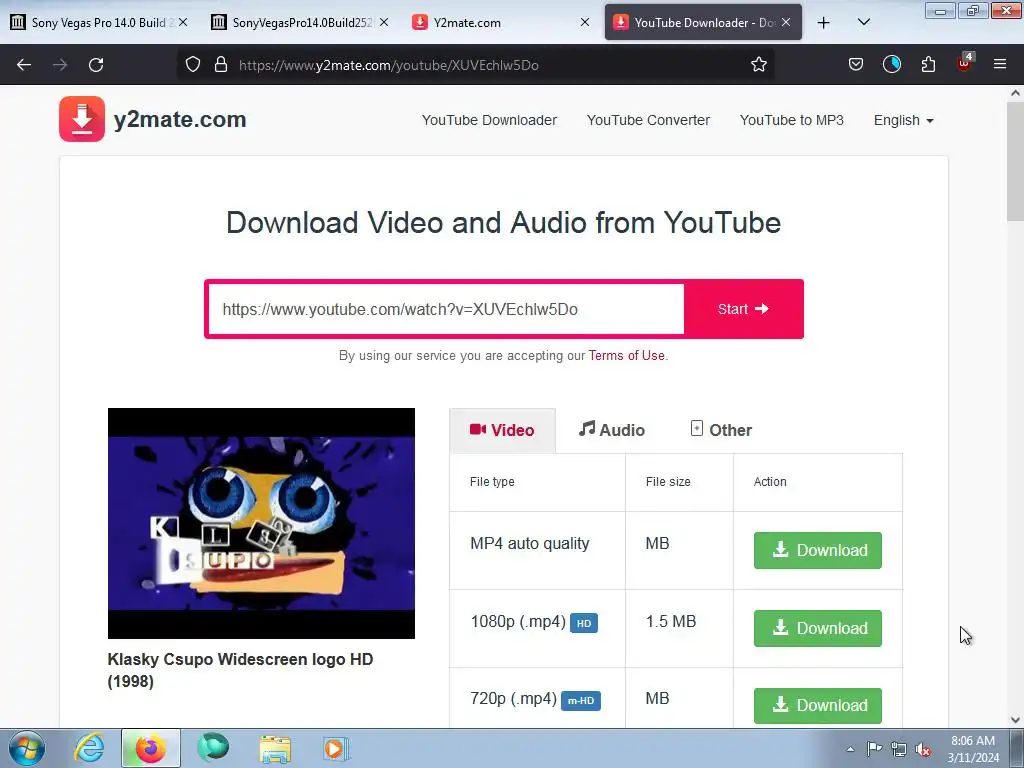
Task: Click the blue circular extension icon in toolbar
Action: [891, 65]
